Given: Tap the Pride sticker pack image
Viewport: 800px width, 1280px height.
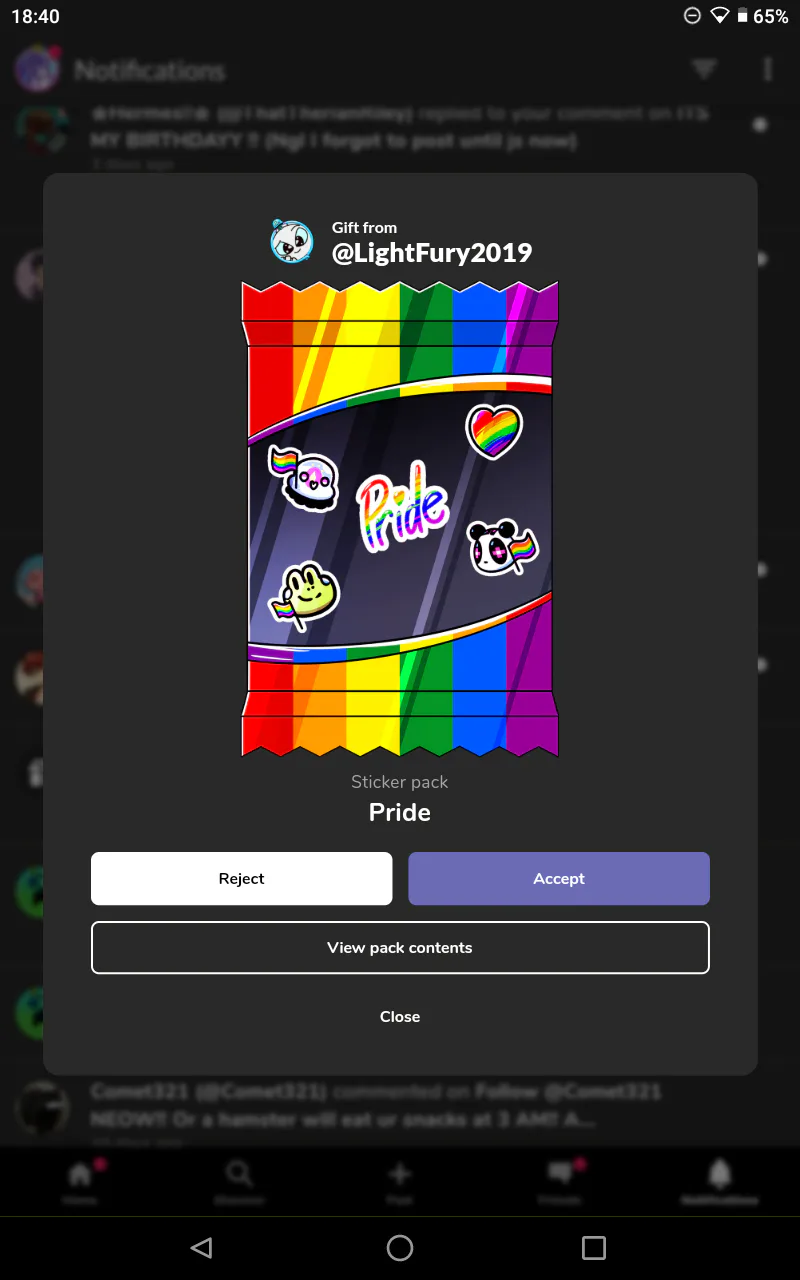Looking at the screenshot, I should pos(400,519).
